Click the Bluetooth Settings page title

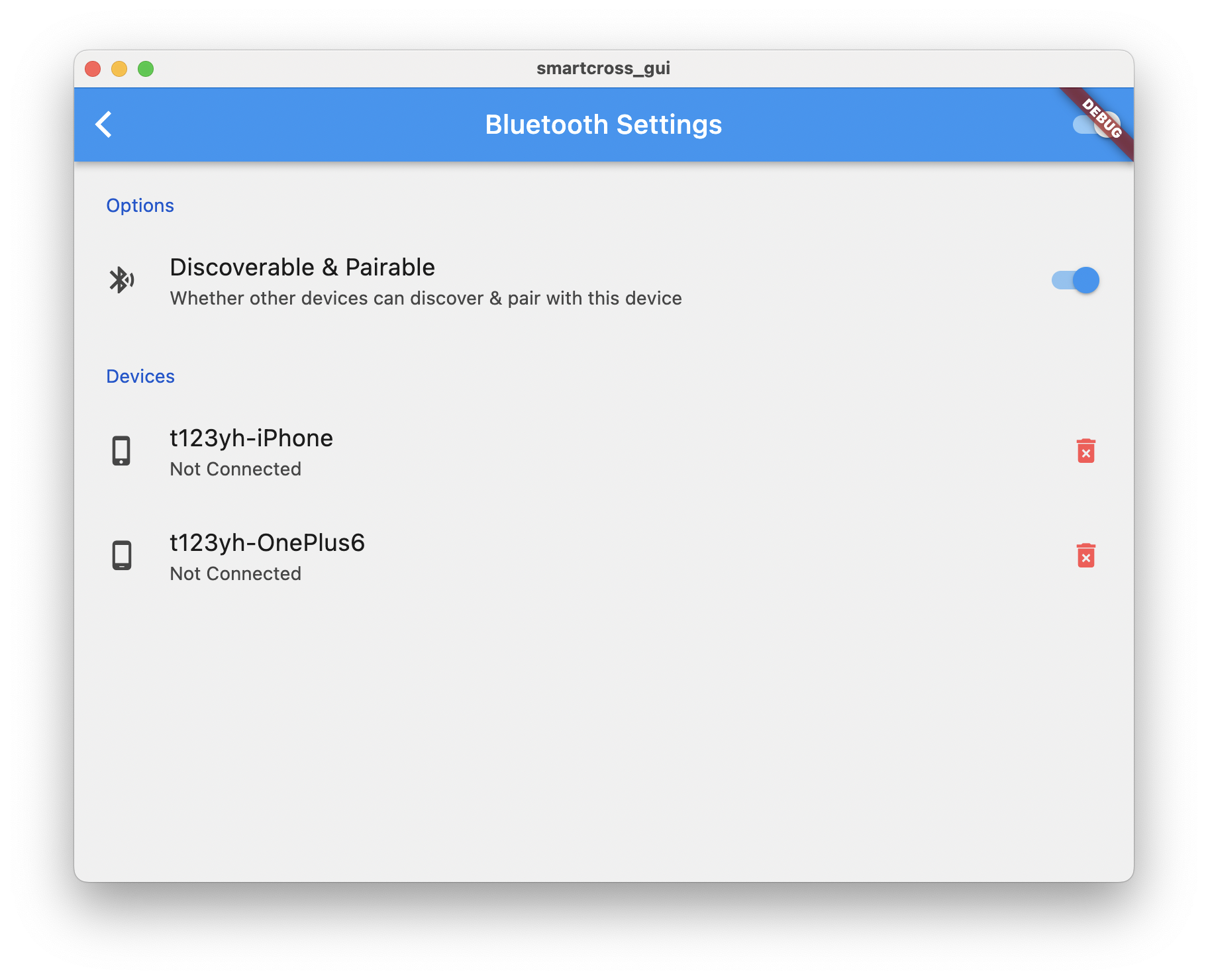603,124
